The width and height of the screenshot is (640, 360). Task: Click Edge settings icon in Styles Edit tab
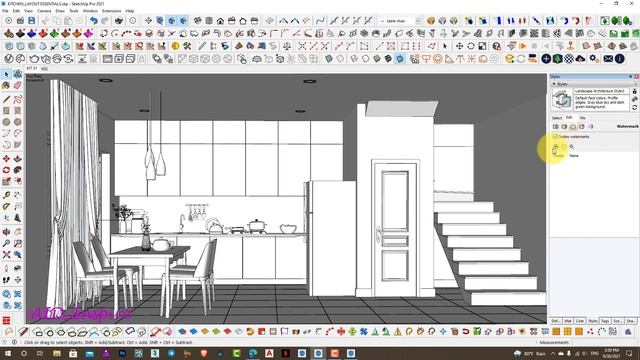click(x=556, y=127)
